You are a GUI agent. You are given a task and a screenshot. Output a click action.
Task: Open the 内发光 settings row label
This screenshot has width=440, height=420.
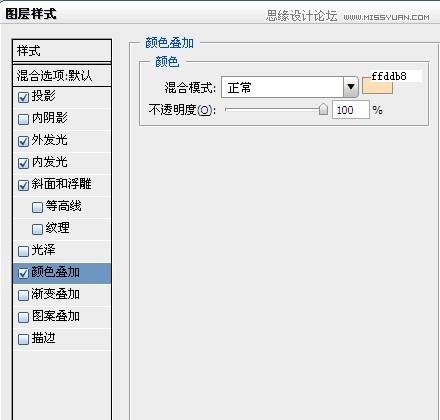pos(50,162)
